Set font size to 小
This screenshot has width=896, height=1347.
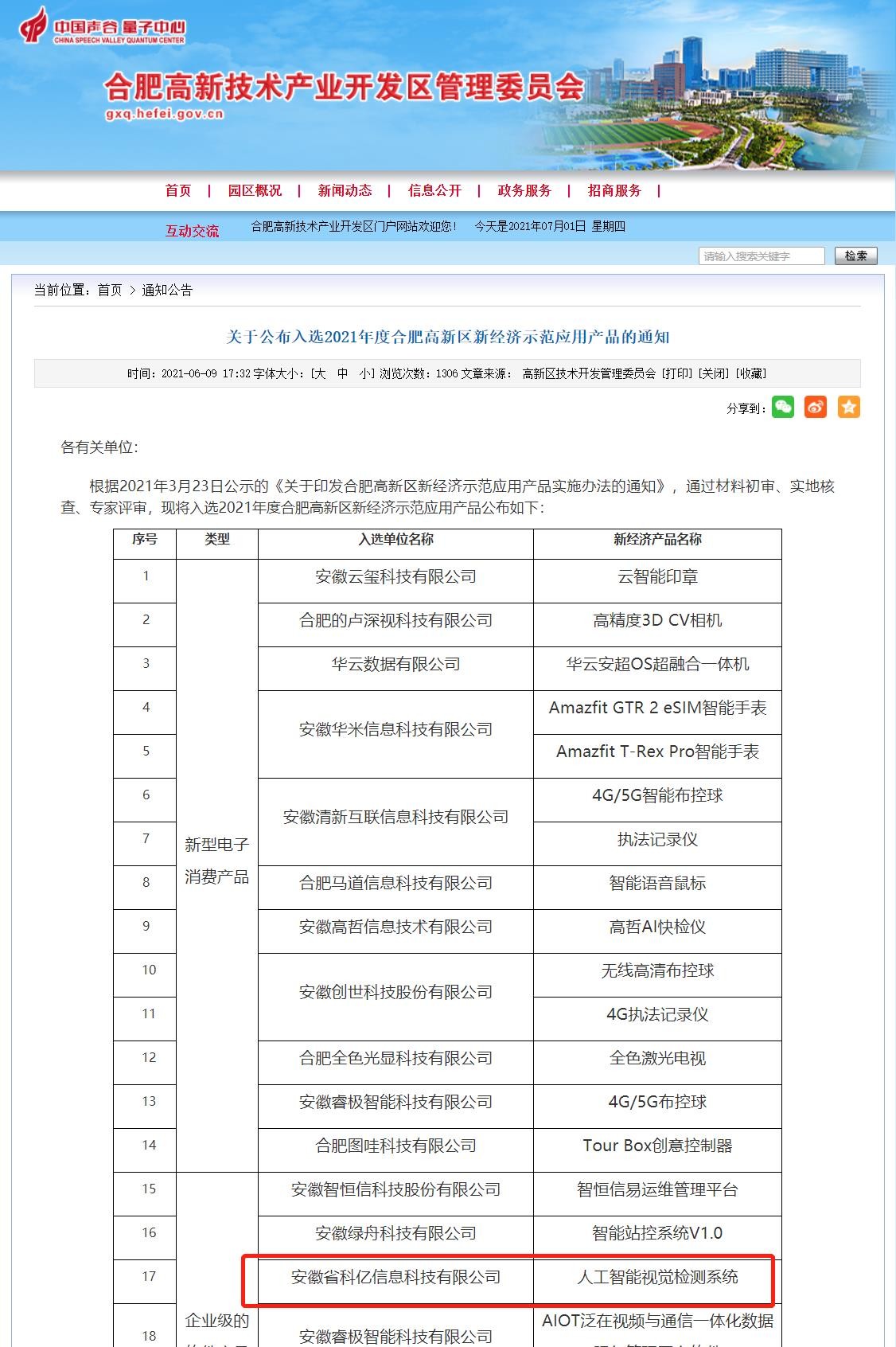pyautogui.click(x=364, y=373)
